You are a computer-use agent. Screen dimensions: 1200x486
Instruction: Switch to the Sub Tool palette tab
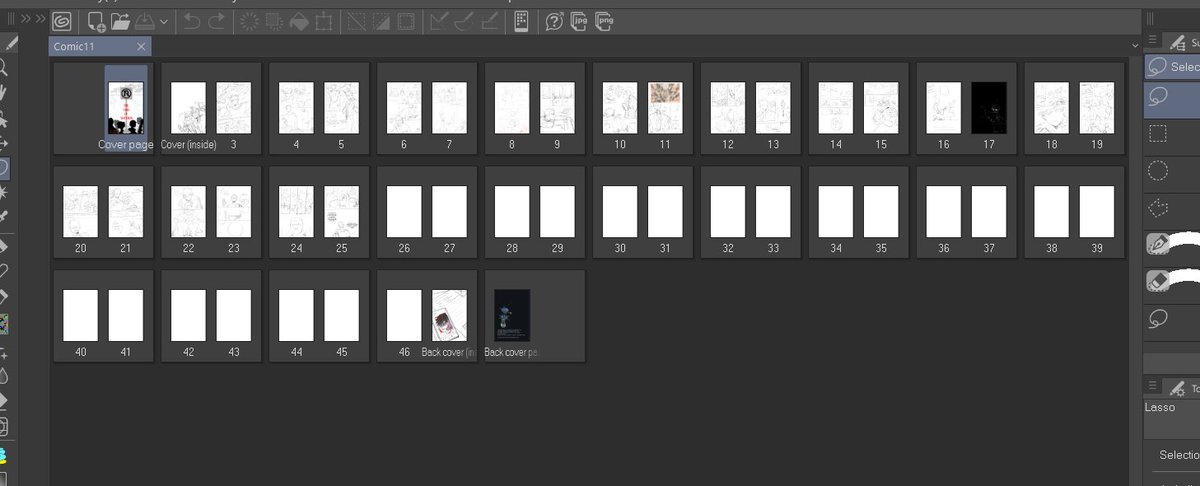click(1182, 41)
